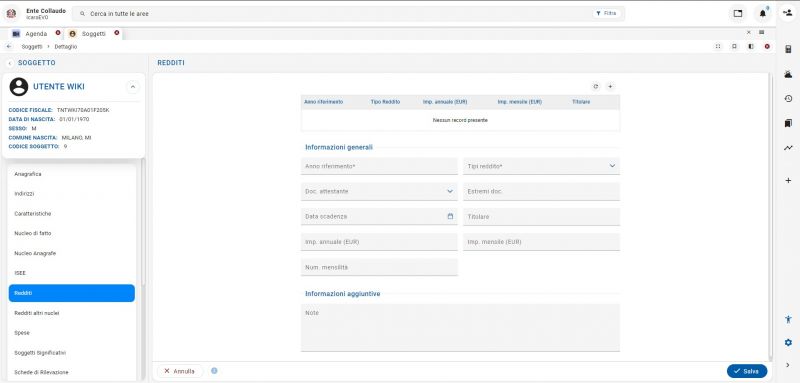Focus the Num. mensilità field

(x=379, y=267)
